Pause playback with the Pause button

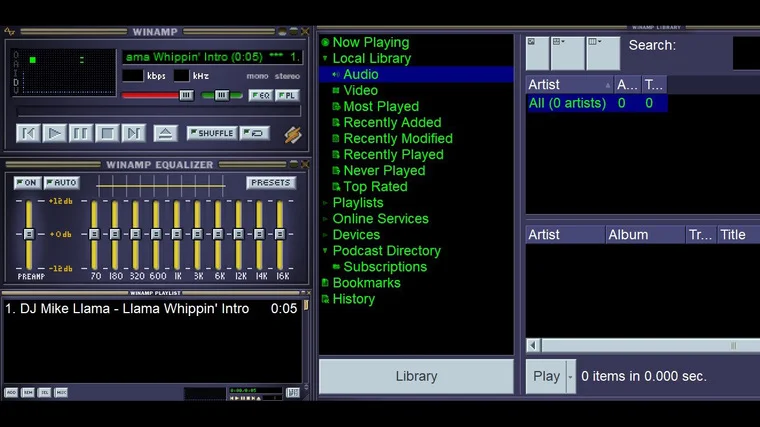[x=80, y=133]
